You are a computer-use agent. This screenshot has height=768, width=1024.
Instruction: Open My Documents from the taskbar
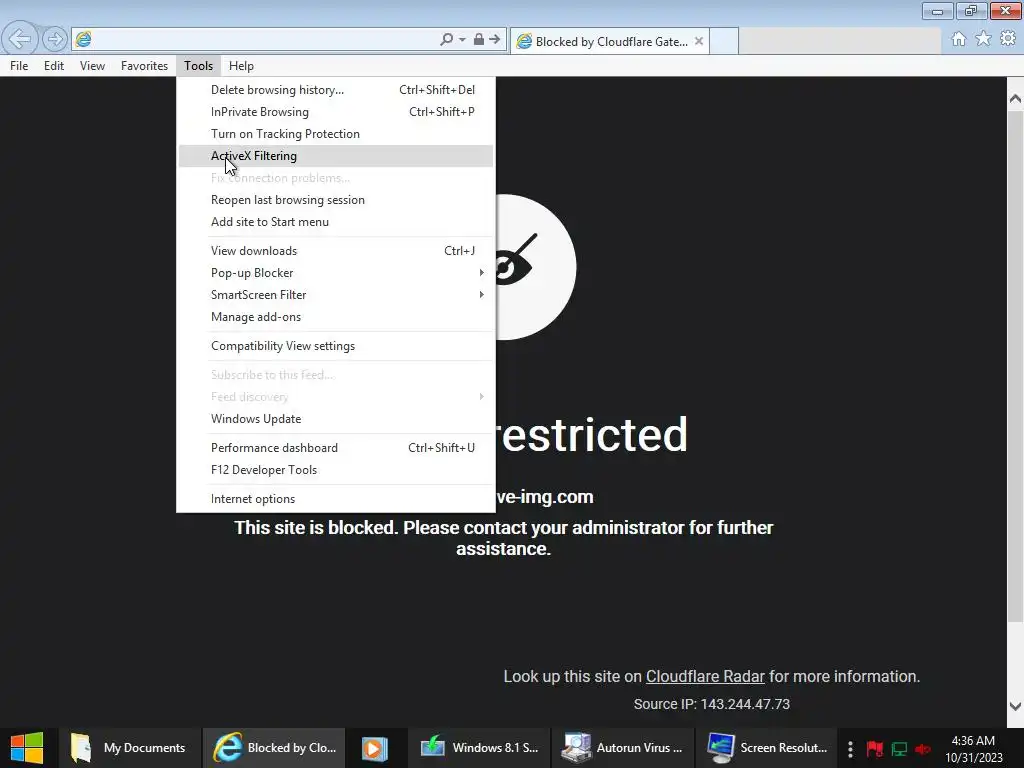click(x=128, y=748)
